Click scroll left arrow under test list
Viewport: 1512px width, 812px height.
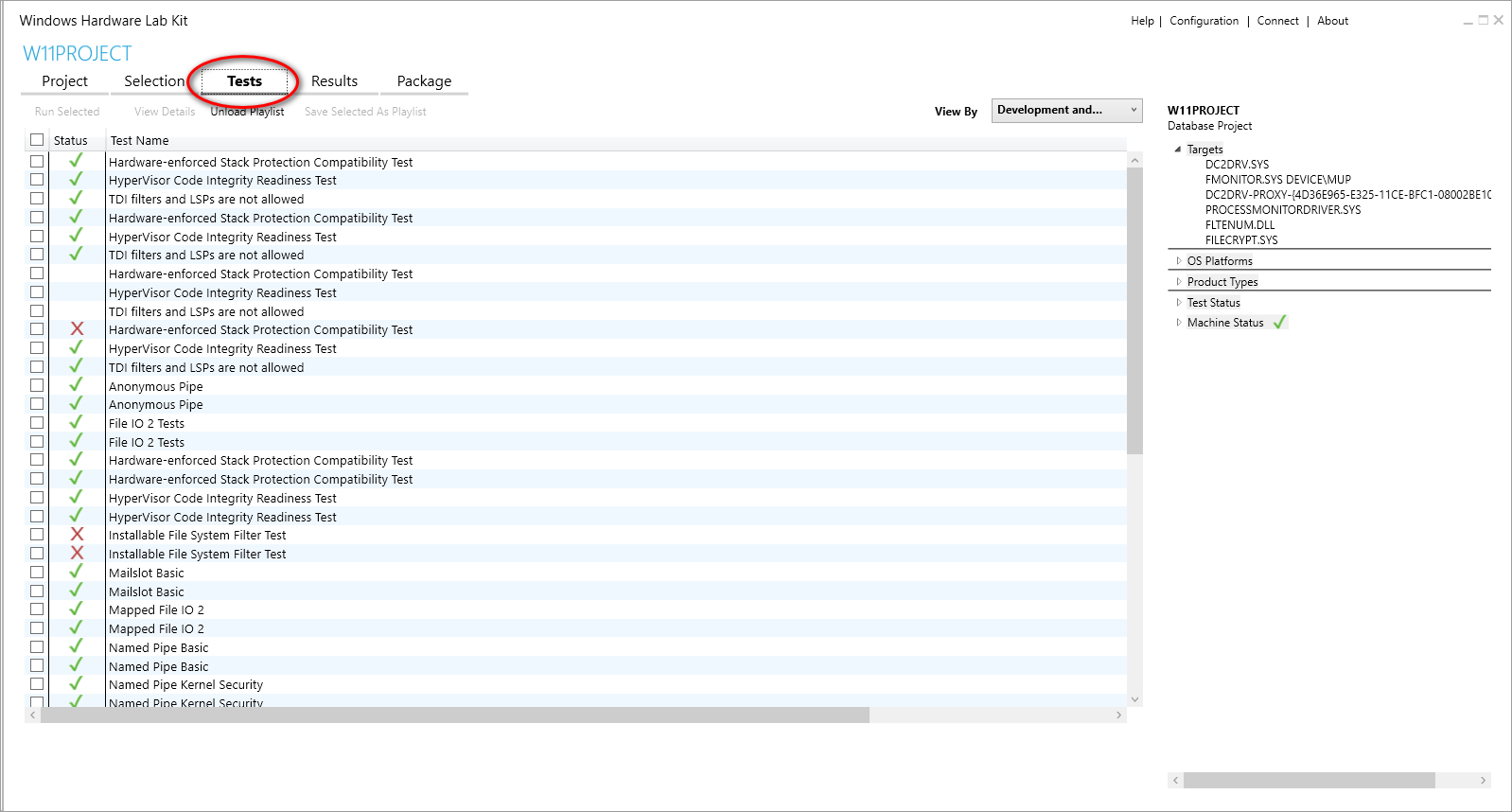(32, 715)
